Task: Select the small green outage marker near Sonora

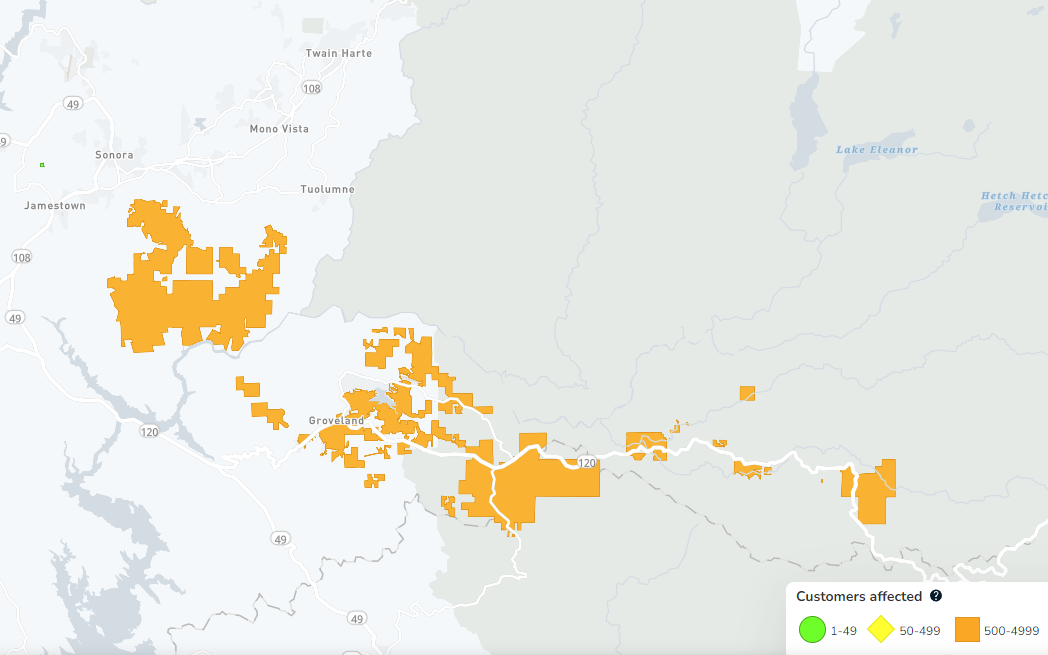Action: 42,165
